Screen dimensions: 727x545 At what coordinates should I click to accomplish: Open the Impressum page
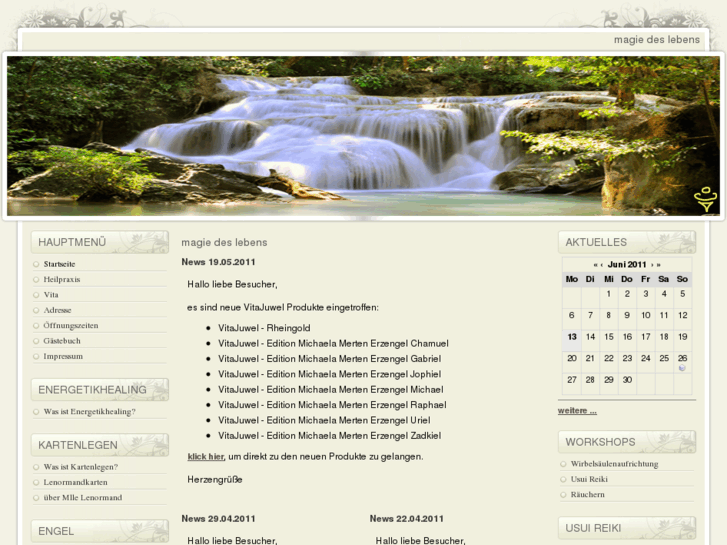point(63,356)
